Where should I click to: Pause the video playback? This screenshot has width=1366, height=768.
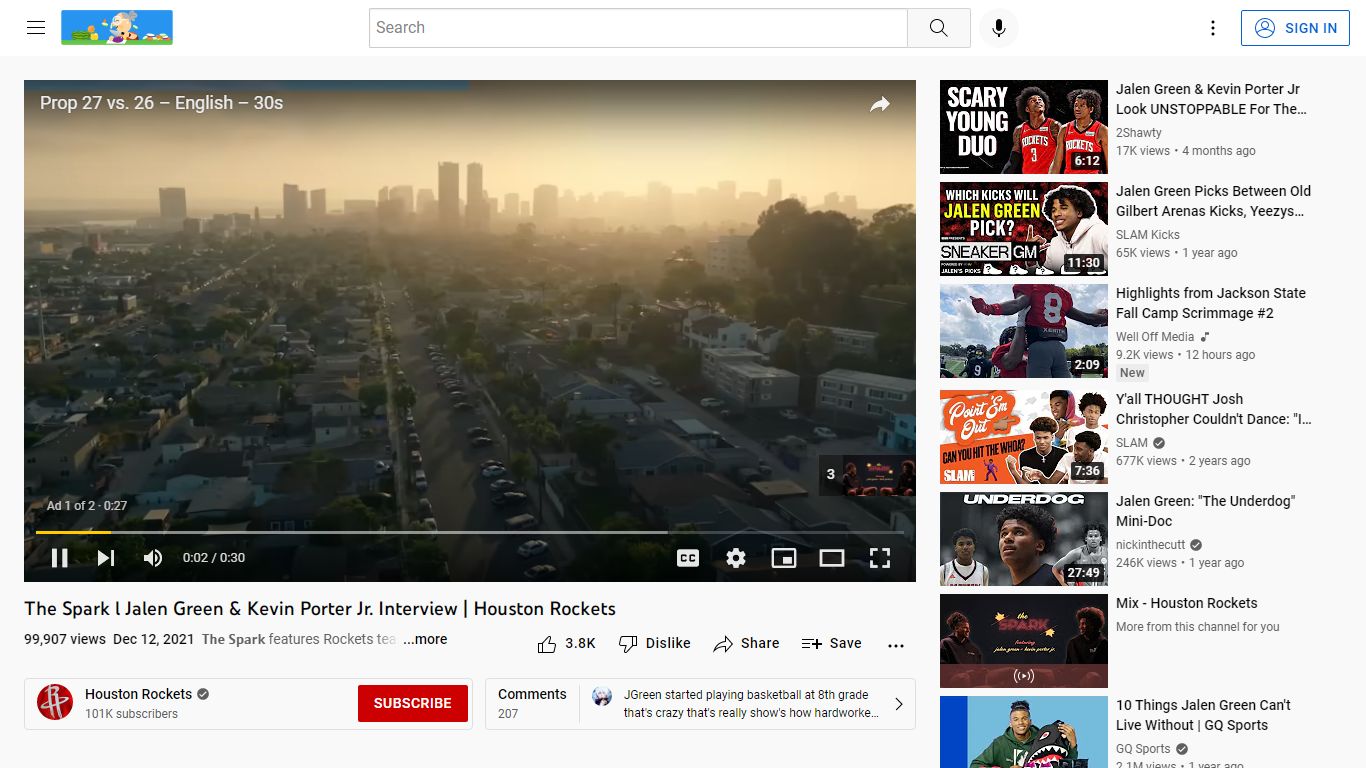[x=60, y=558]
